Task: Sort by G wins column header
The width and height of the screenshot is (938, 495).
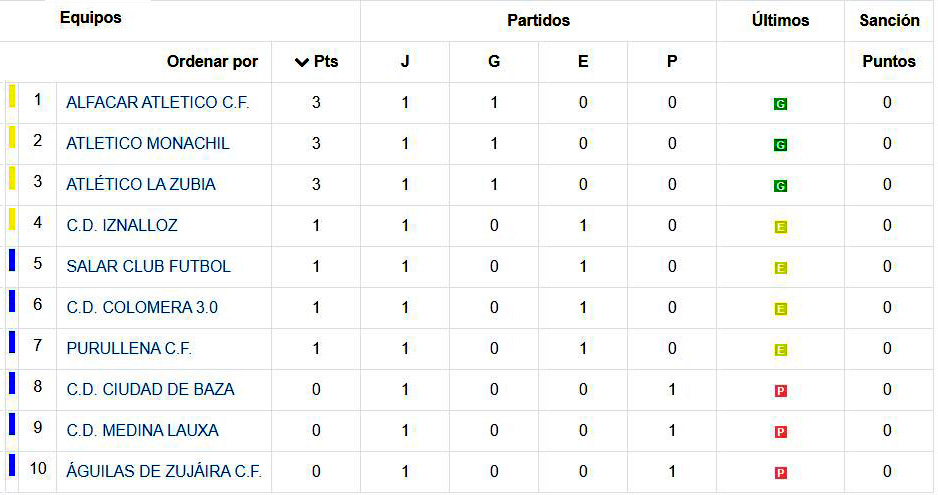Action: pyautogui.click(x=494, y=62)
